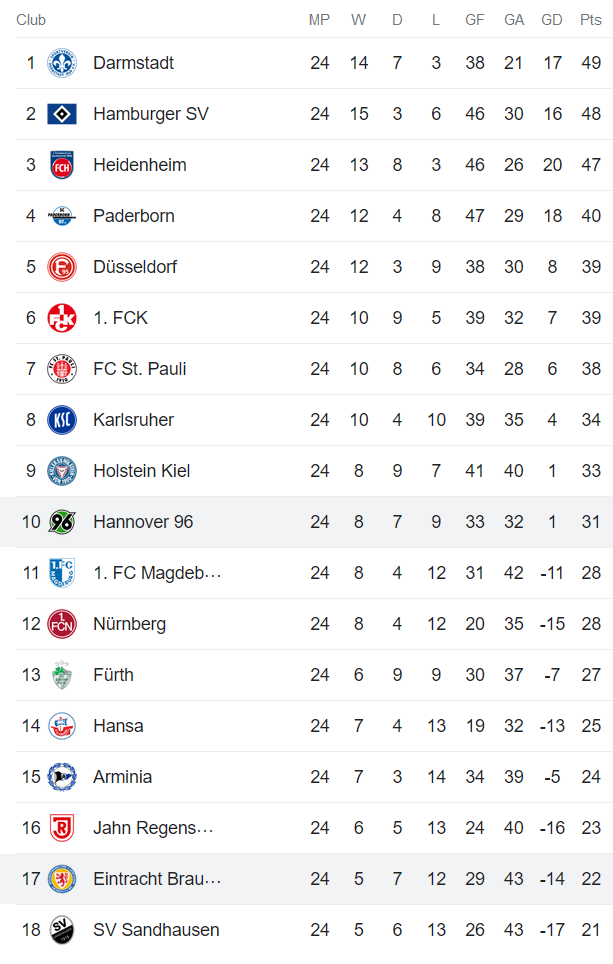613x964 pixels.
Task: Click the Hannover 96 logo
Action: tap(62, 522)
